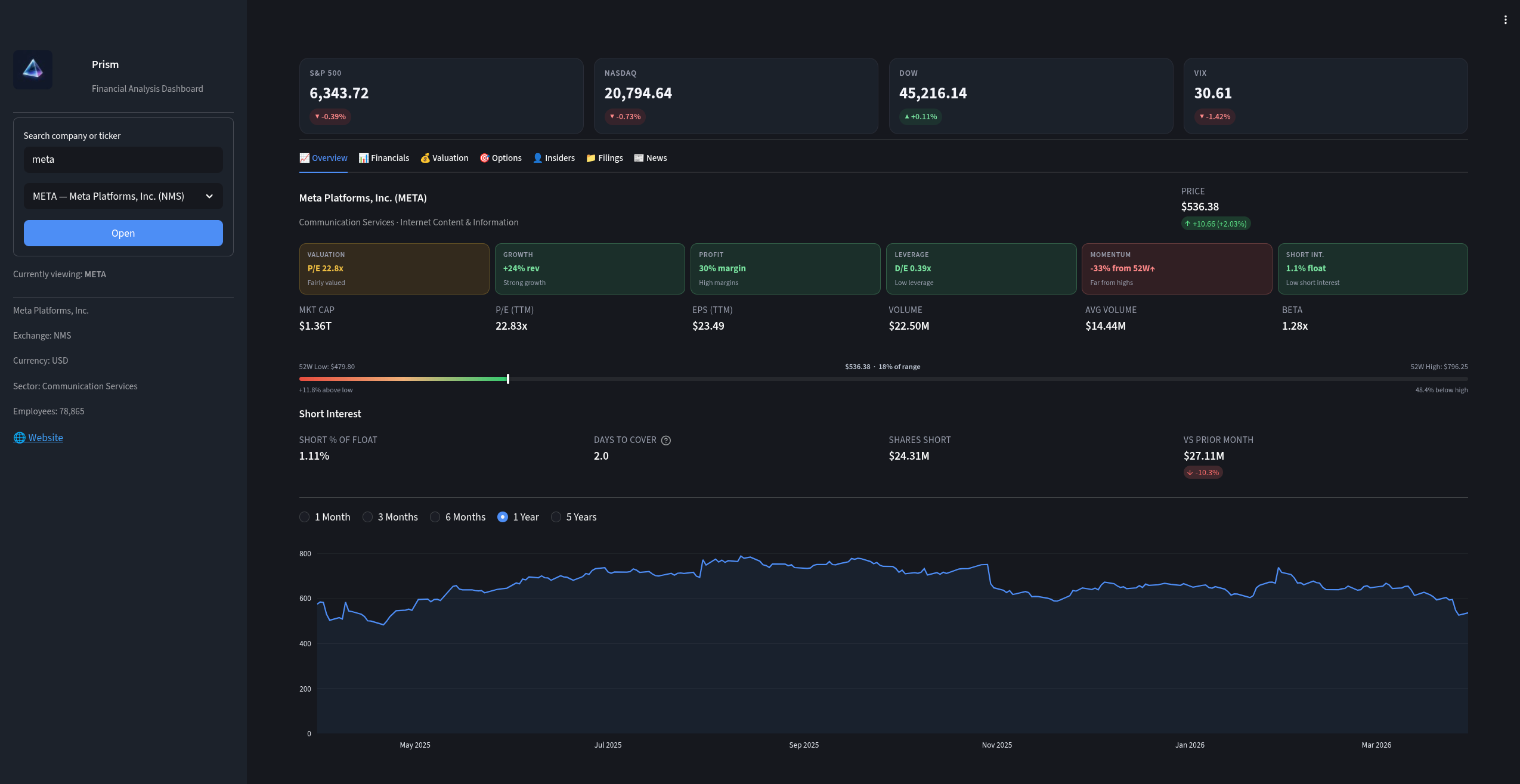Click the Valuation P/E 22.8x card
Image resolution: width=1520 pixels, height=784 pixels.
pos(394,269)
